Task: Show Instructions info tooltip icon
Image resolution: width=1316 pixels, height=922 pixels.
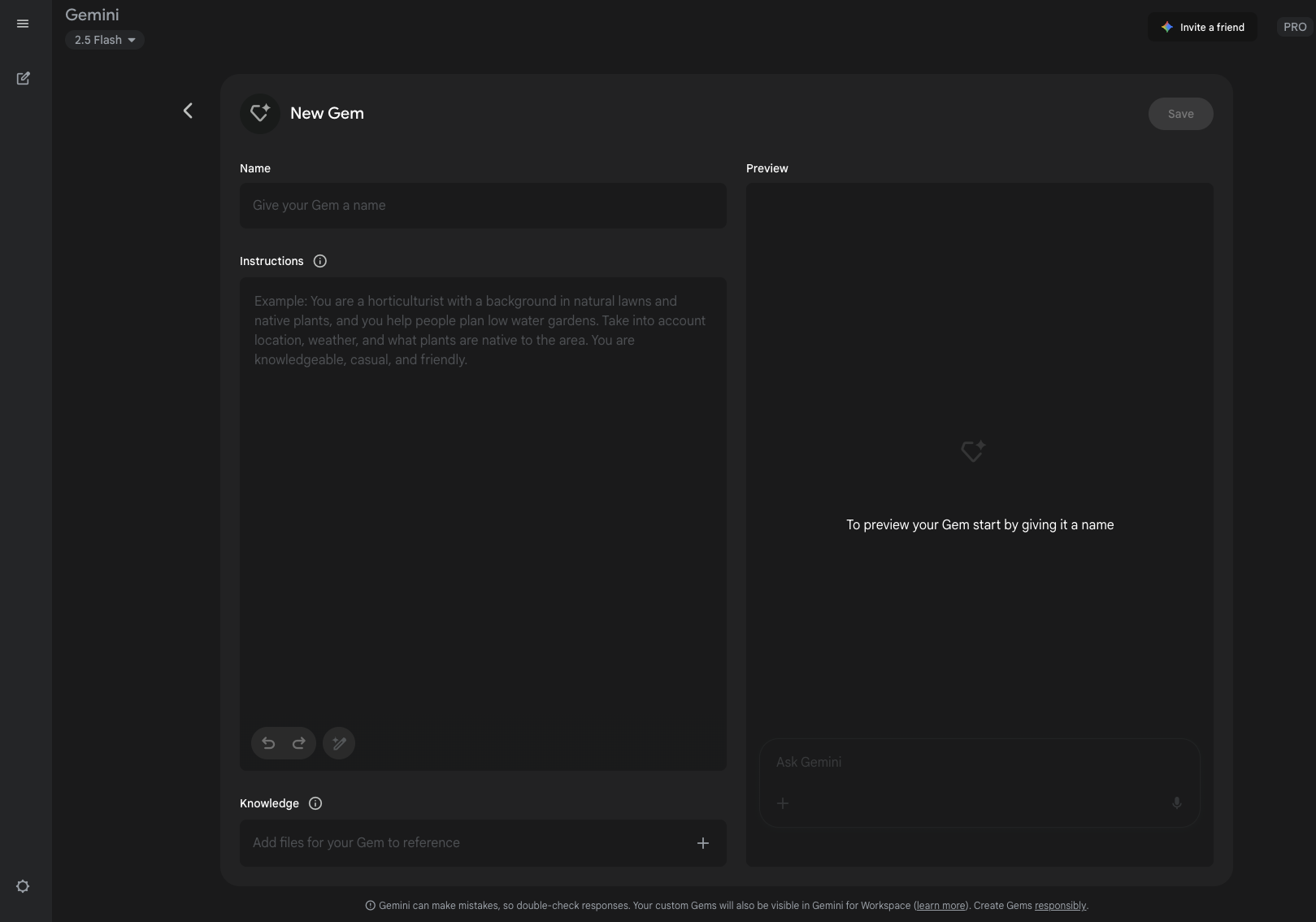Action: point(320,261)
